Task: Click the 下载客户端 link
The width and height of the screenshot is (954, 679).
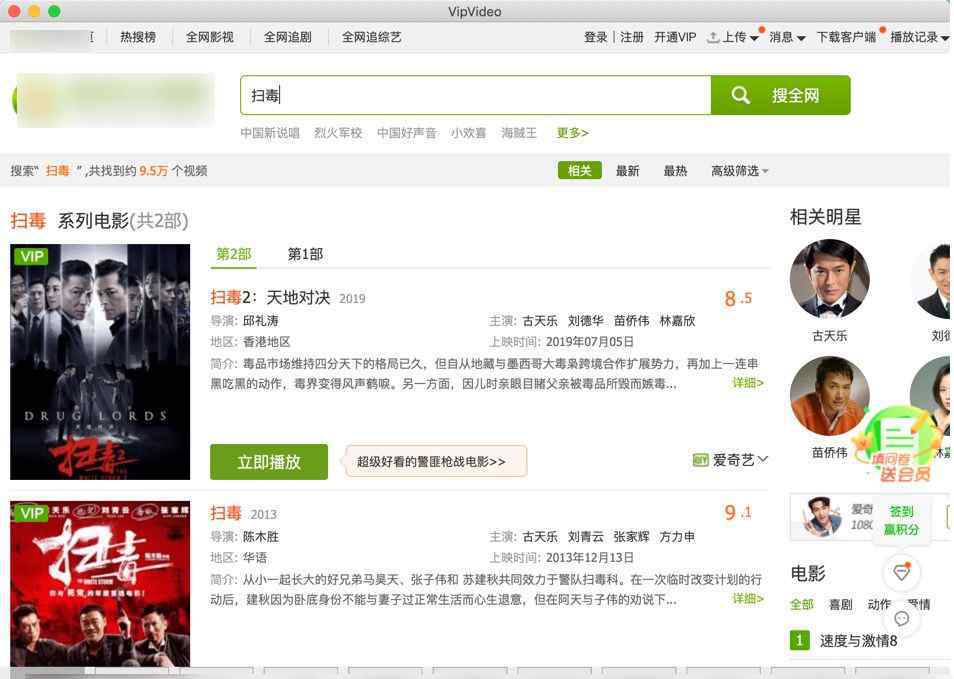Action: [846, 37]
